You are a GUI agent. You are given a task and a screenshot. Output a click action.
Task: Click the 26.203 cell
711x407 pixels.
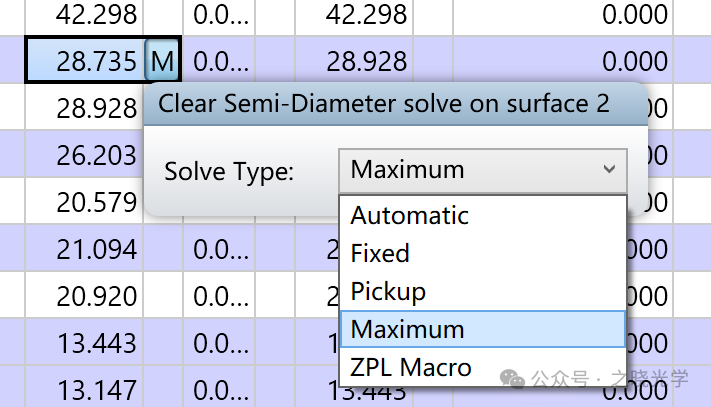click(x=84, y=155)
